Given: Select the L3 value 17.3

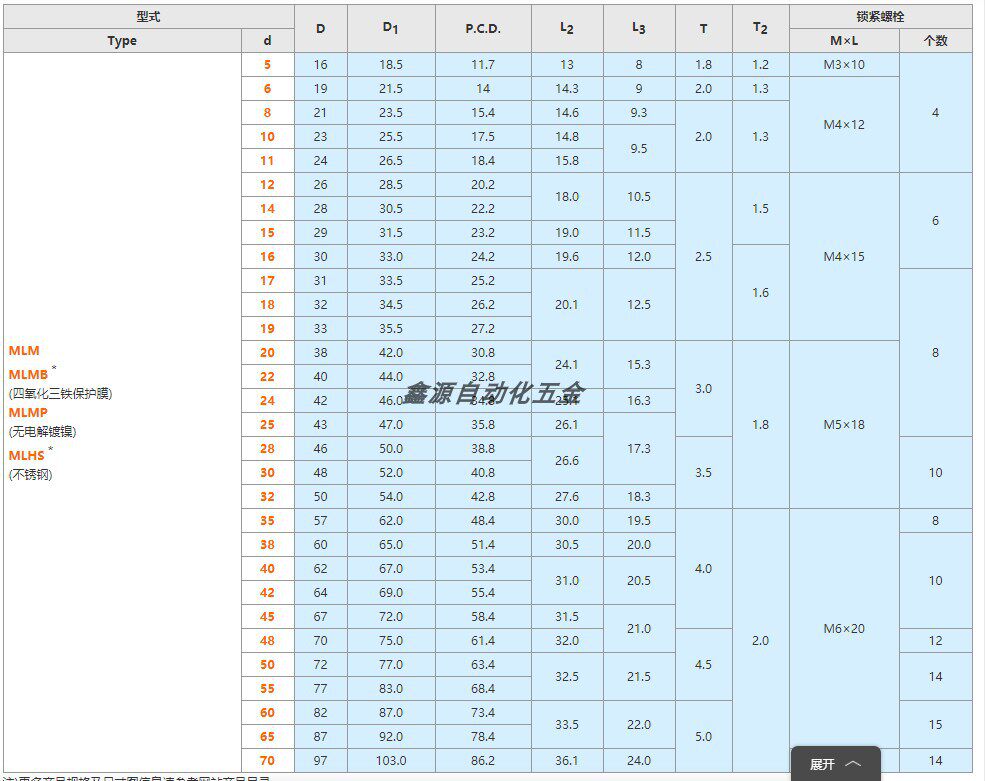Looking at the screenshot, I should [x=639, y=449].
